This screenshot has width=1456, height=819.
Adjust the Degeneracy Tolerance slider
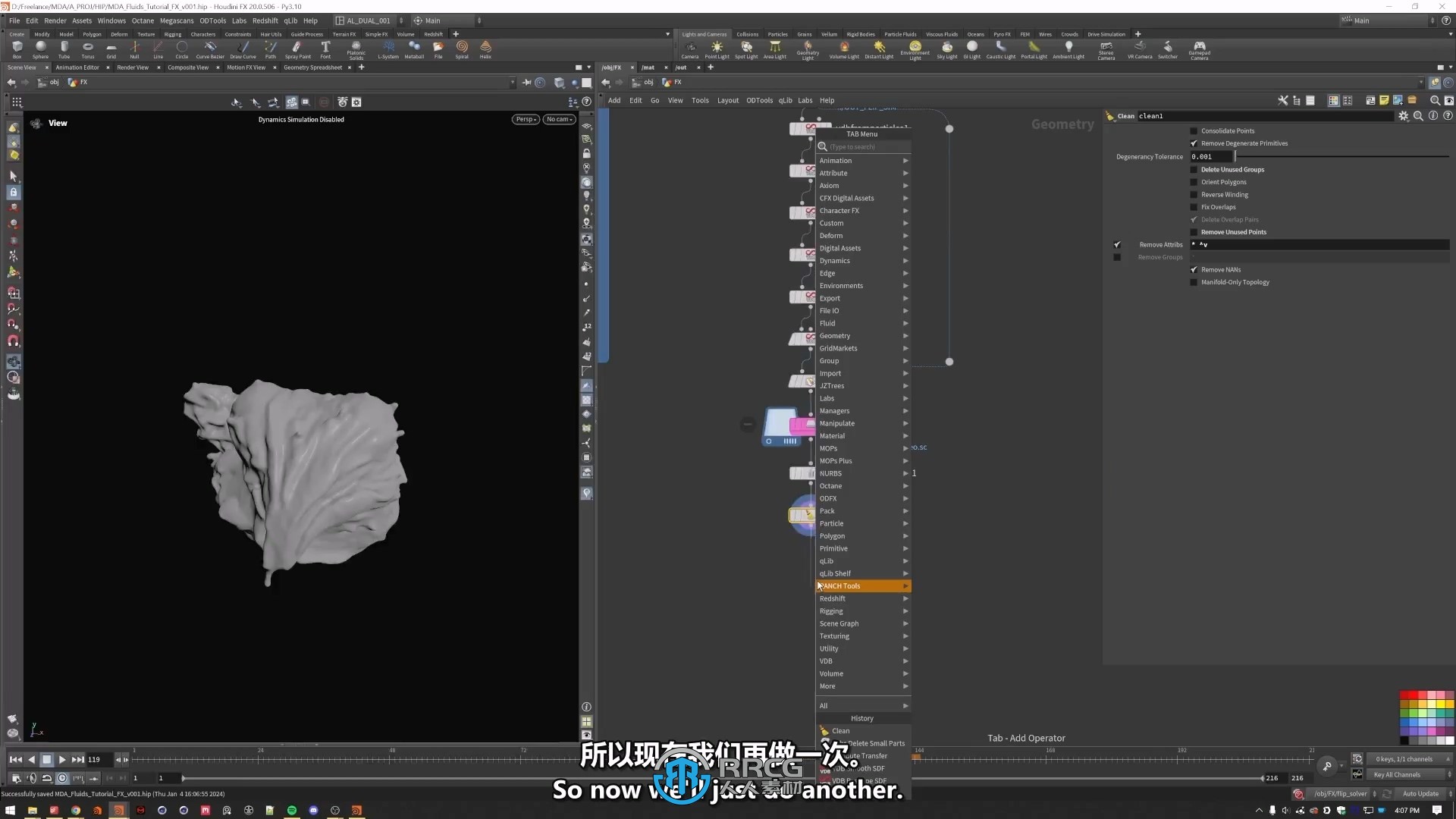coord(1342,157)
